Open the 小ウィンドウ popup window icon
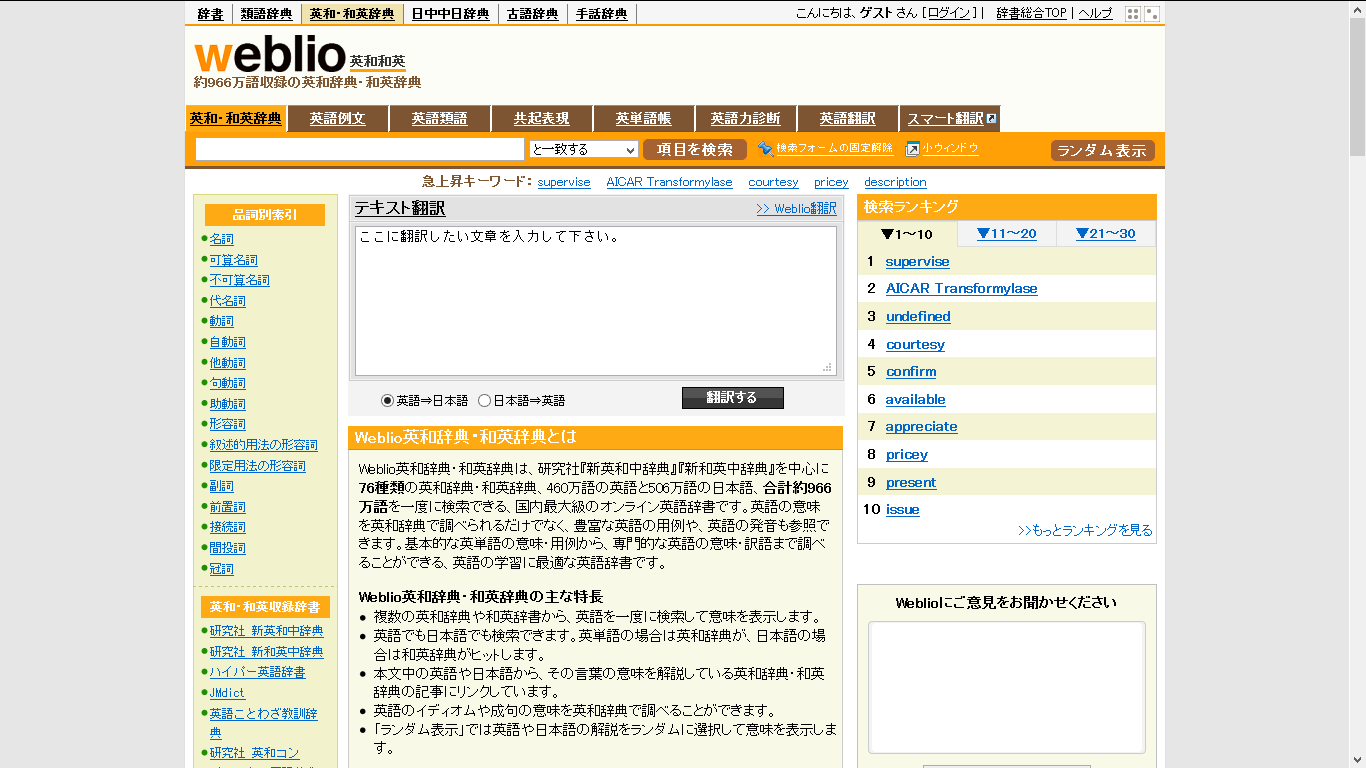This screenshot has width=1366, height=768. (x=911, y=149)
